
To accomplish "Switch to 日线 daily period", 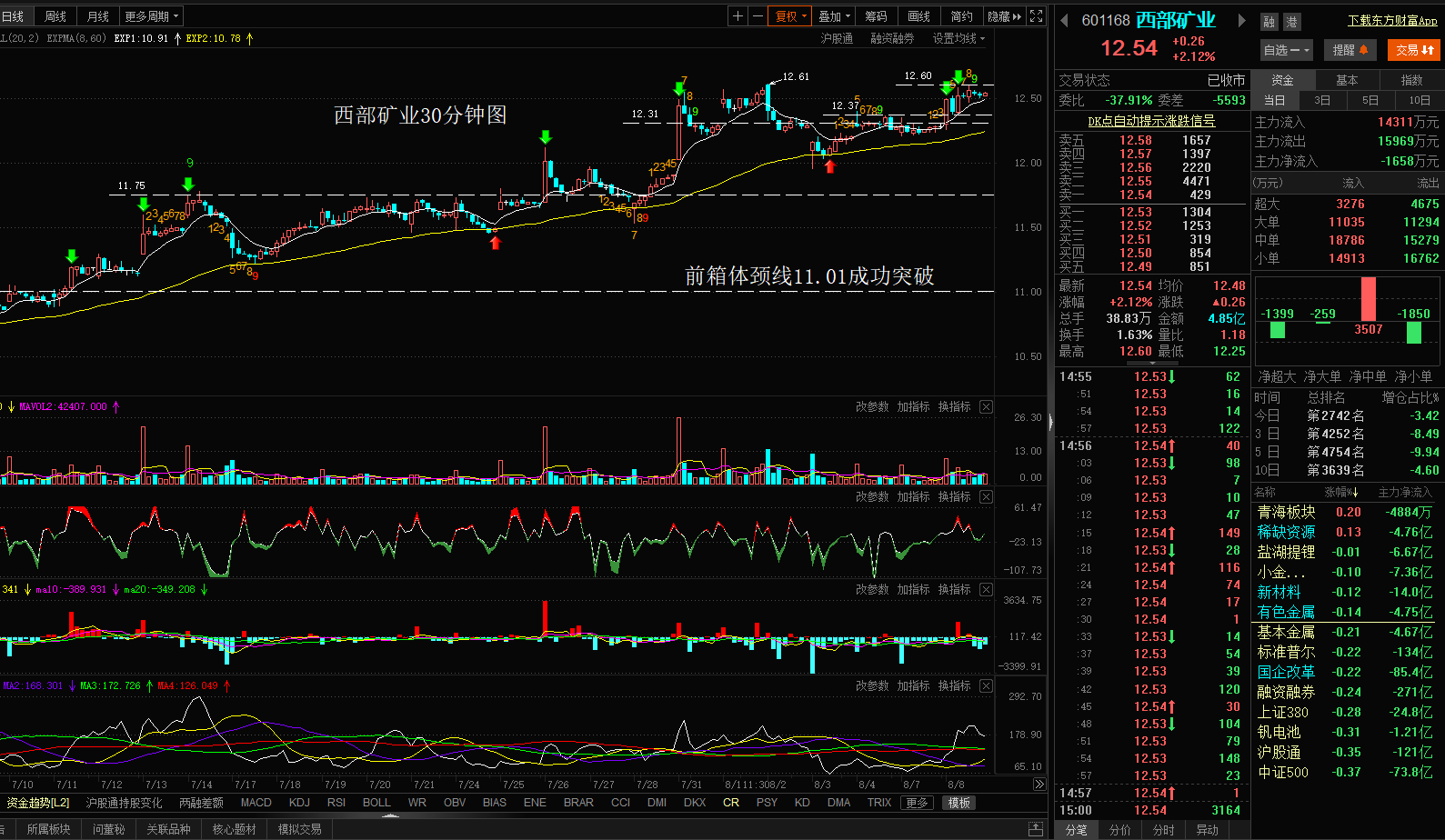I will click(x=13, y=16).
